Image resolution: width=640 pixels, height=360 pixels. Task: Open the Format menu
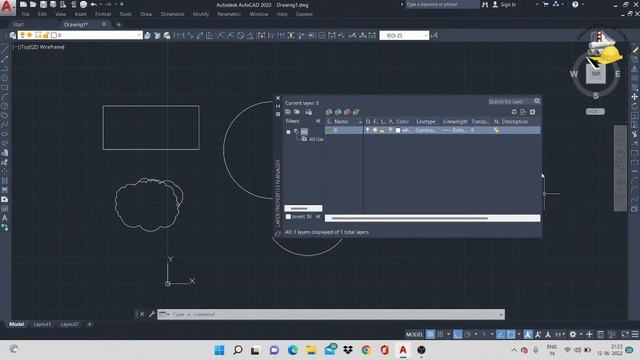pos(103,14)
